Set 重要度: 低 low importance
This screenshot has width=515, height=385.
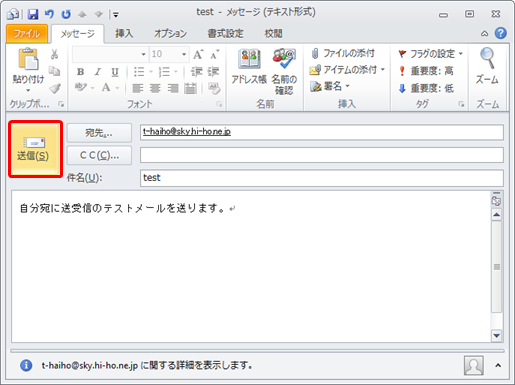(426, 88)
